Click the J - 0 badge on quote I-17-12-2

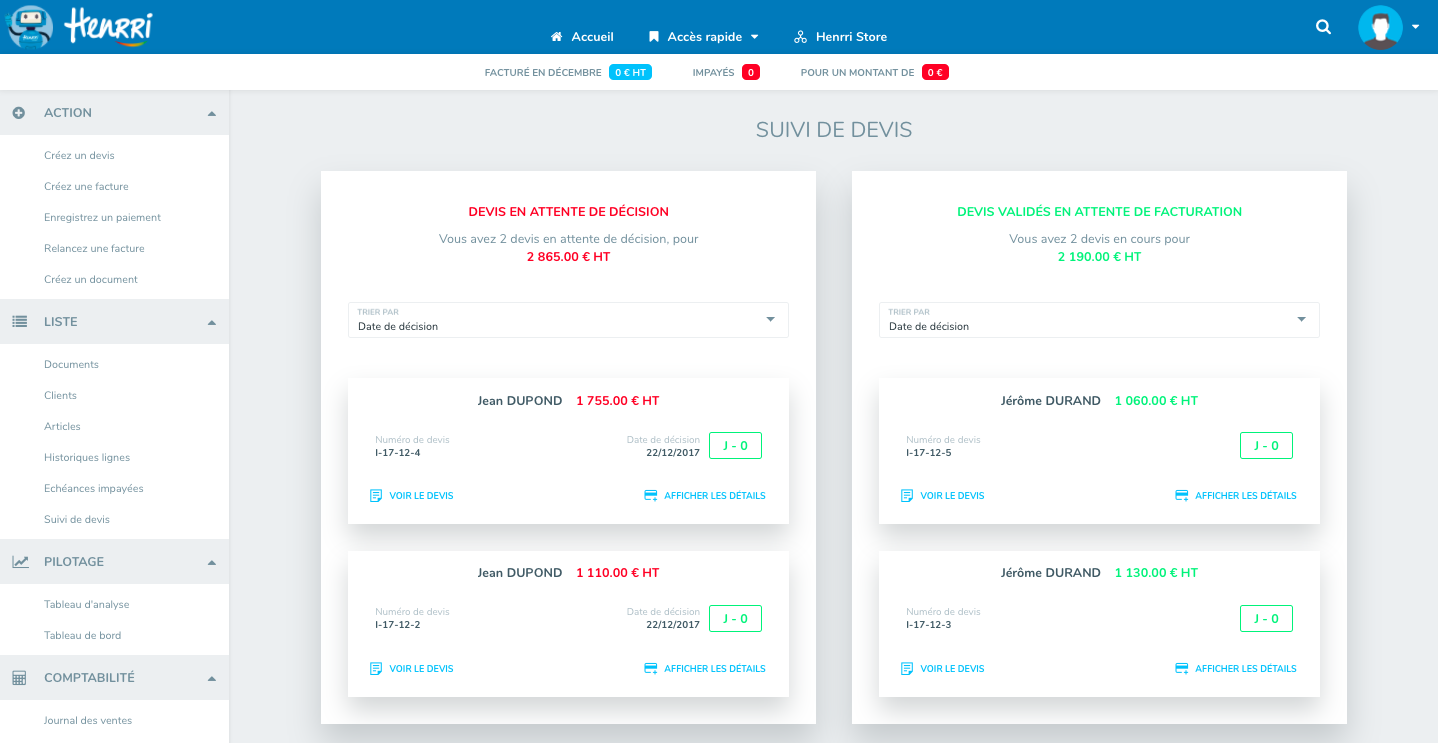coord(735,619)
